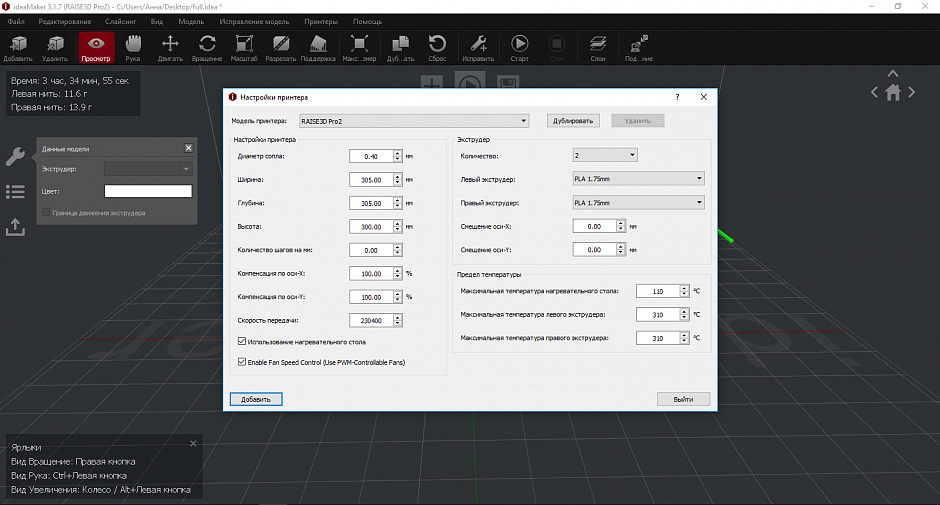Click the Диаметр сопла spinner arrows
Viewport: 940px width, 505px height.
click(397, 156)
